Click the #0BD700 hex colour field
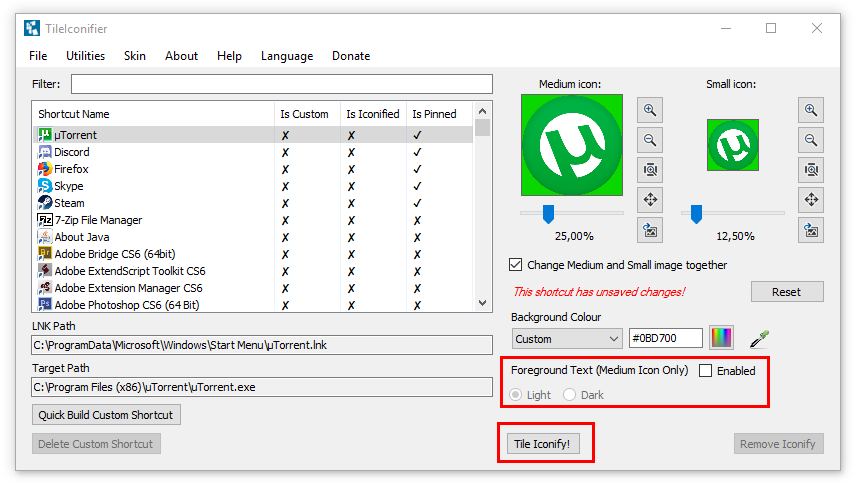This screenshot has height=486, width=857. point(666,338)
